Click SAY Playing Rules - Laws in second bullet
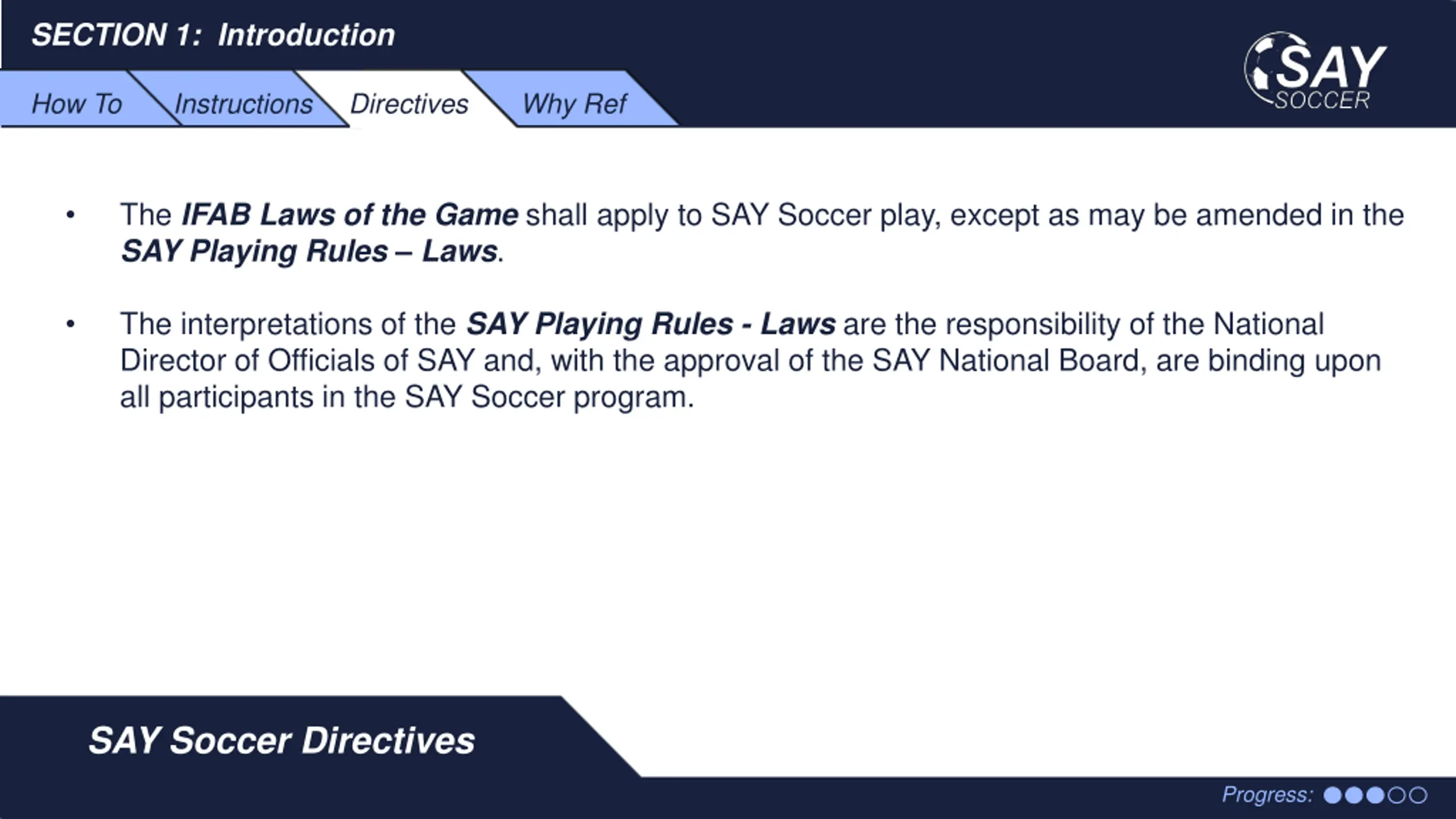The height and width of the screenshot is (819, 1456). click(x=651, y=324)
